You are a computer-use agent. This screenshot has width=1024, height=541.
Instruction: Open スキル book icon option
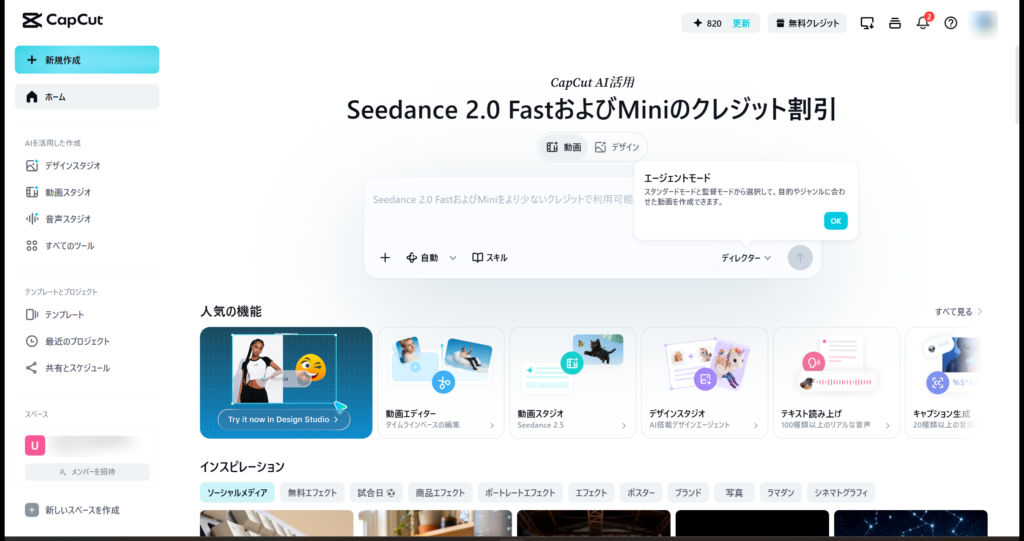[490, 257]
